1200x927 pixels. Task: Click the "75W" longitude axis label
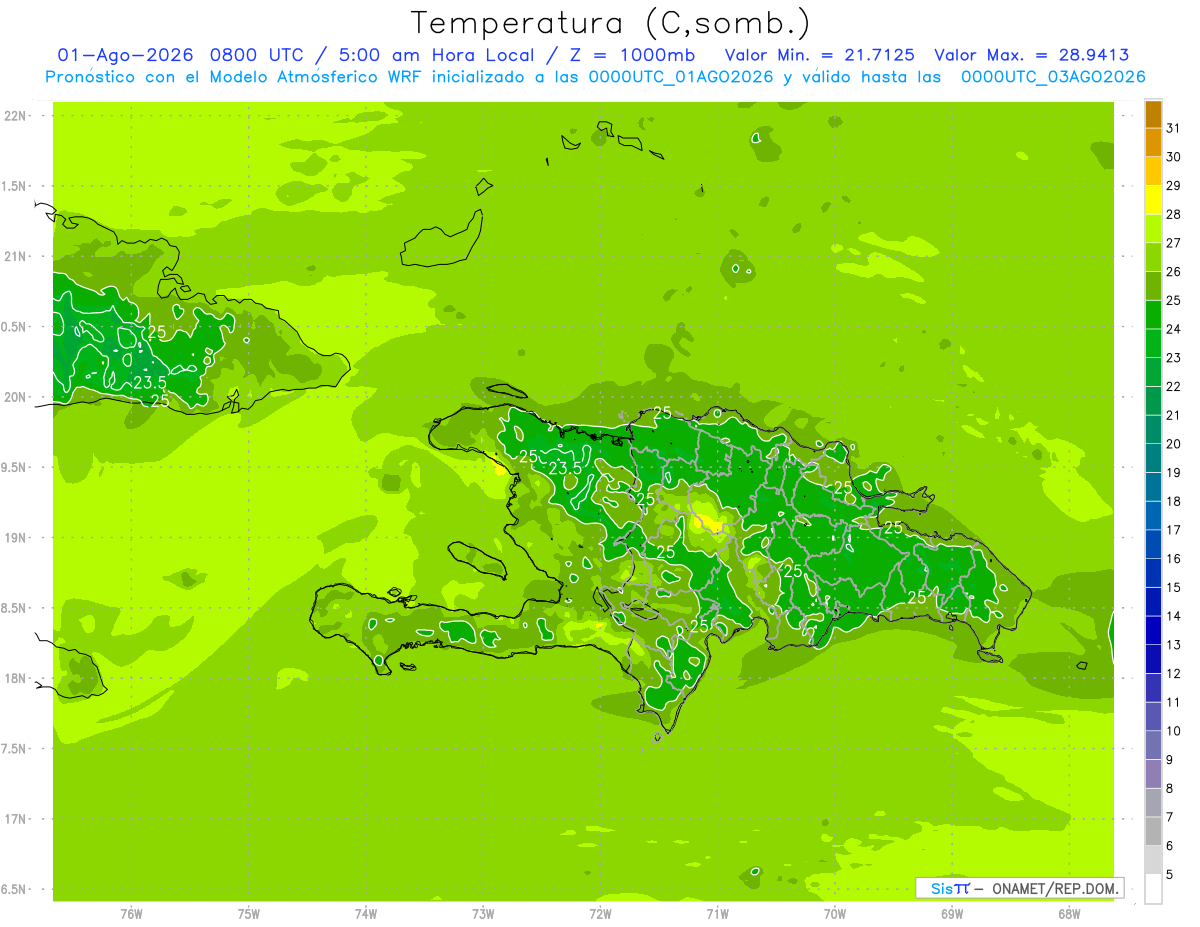click(249, 913)
